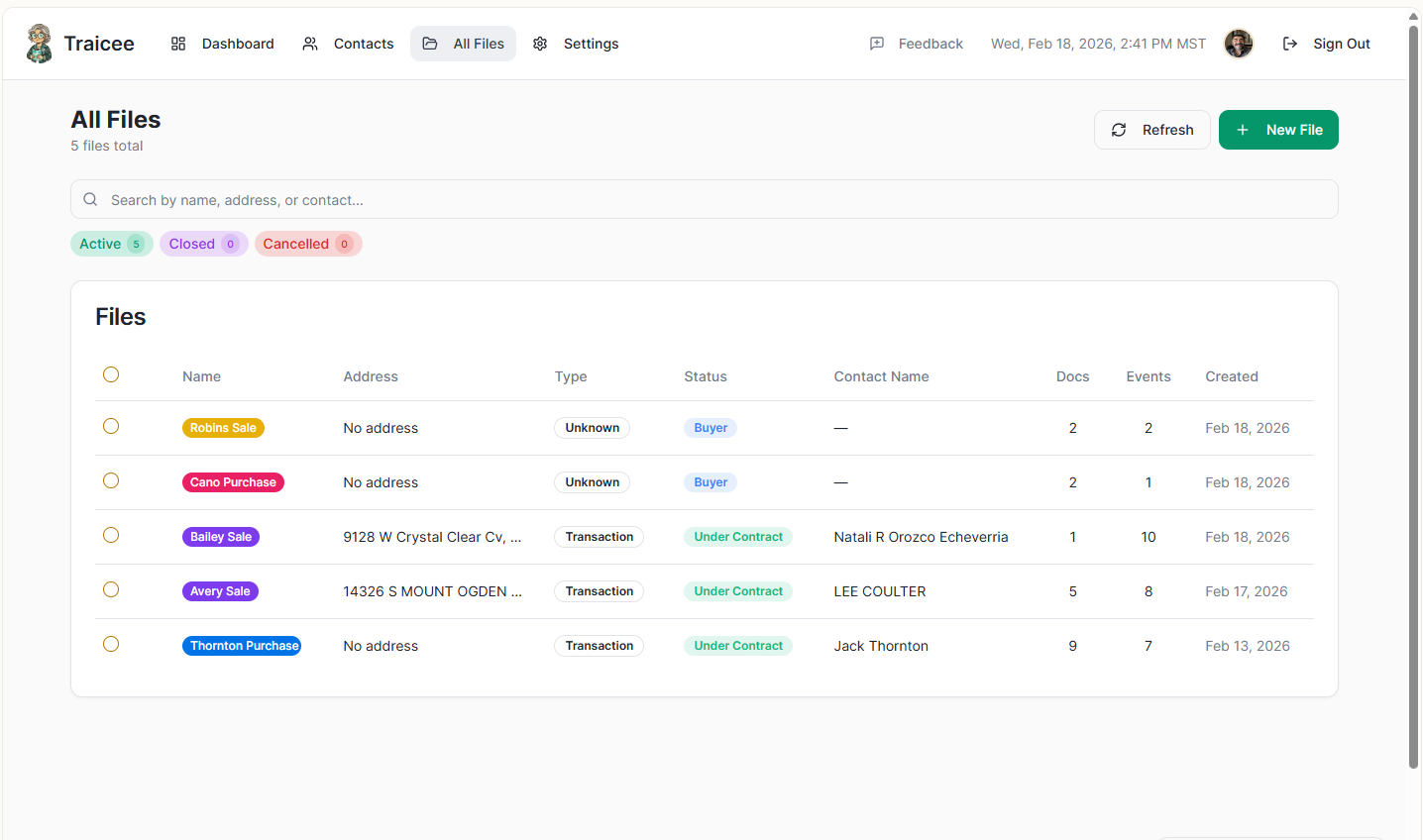Screen dimensions: 1423x840
Task: Toggle the select-all header checkbox
Action: tap(111, 374)
